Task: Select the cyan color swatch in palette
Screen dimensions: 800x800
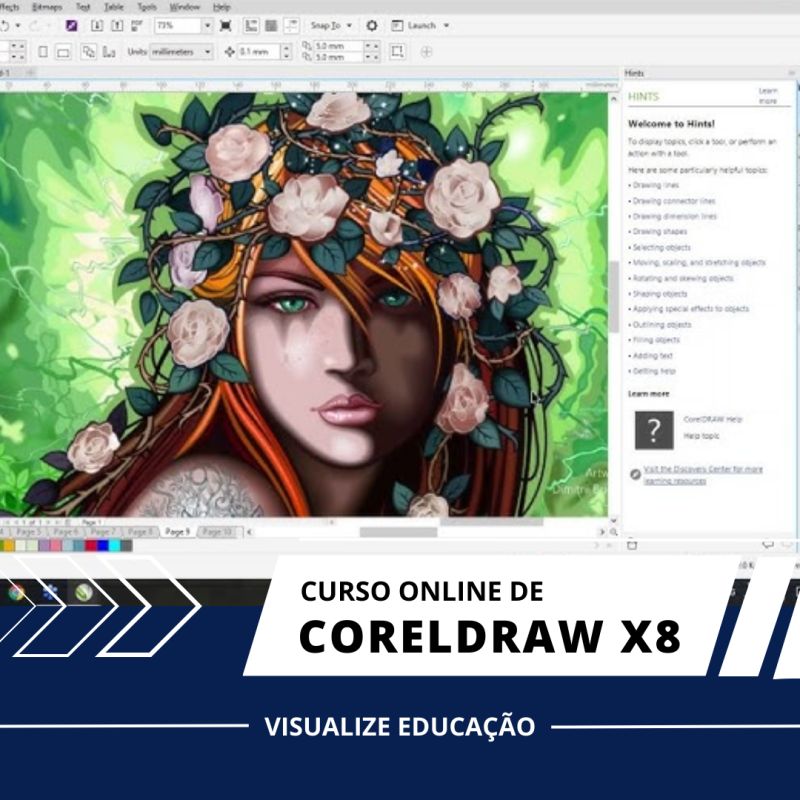Action: coord(115,545)
